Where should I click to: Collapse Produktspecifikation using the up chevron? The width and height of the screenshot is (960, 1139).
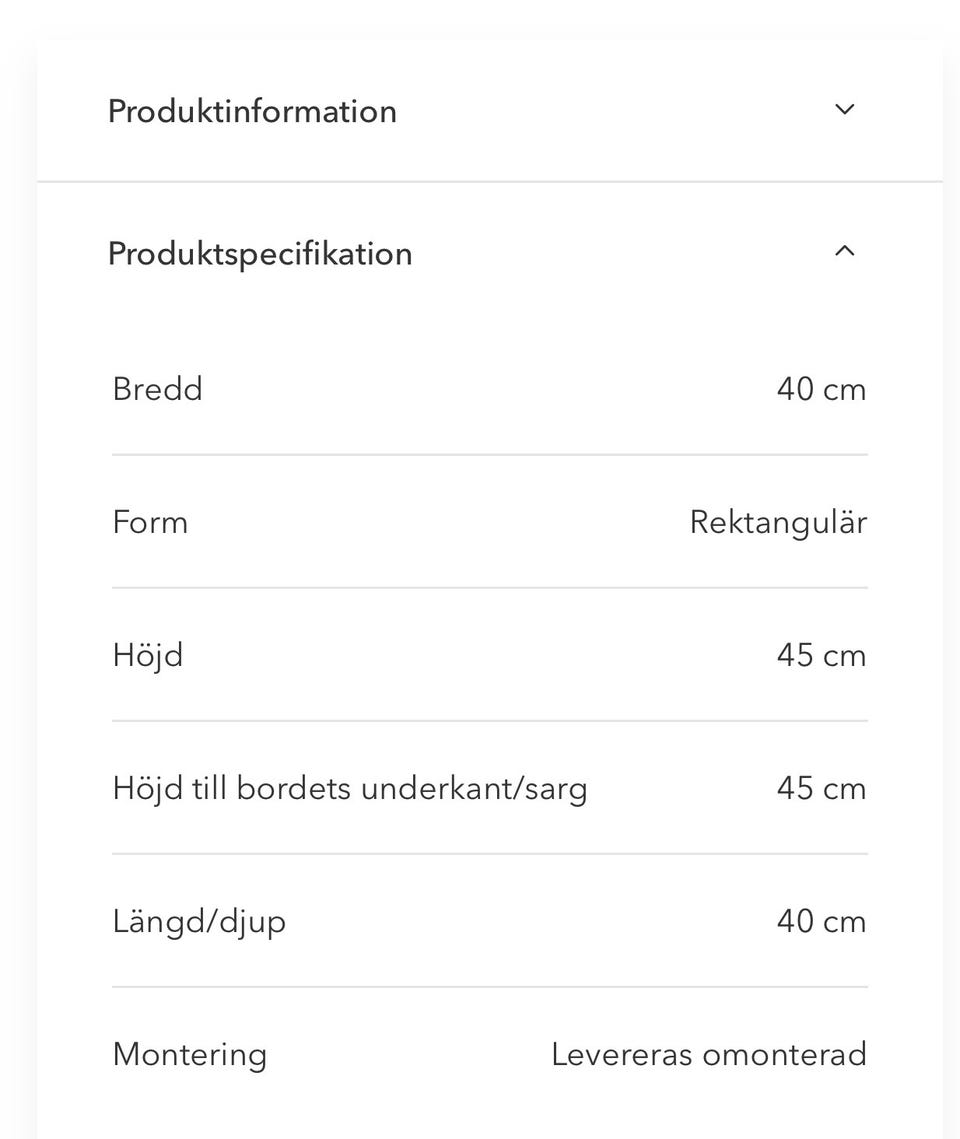(845, 252)
